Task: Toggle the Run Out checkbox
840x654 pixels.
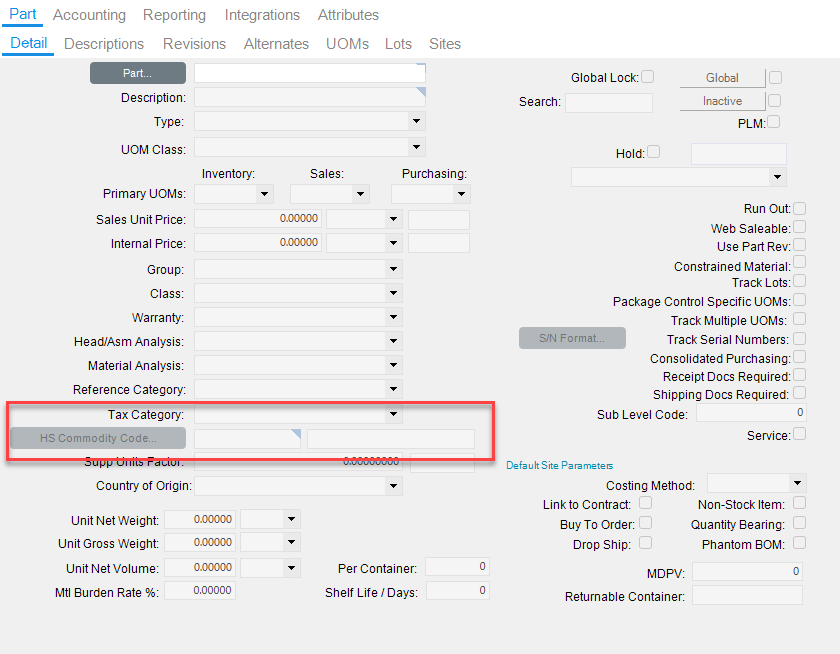Action: tap(799, 208)
